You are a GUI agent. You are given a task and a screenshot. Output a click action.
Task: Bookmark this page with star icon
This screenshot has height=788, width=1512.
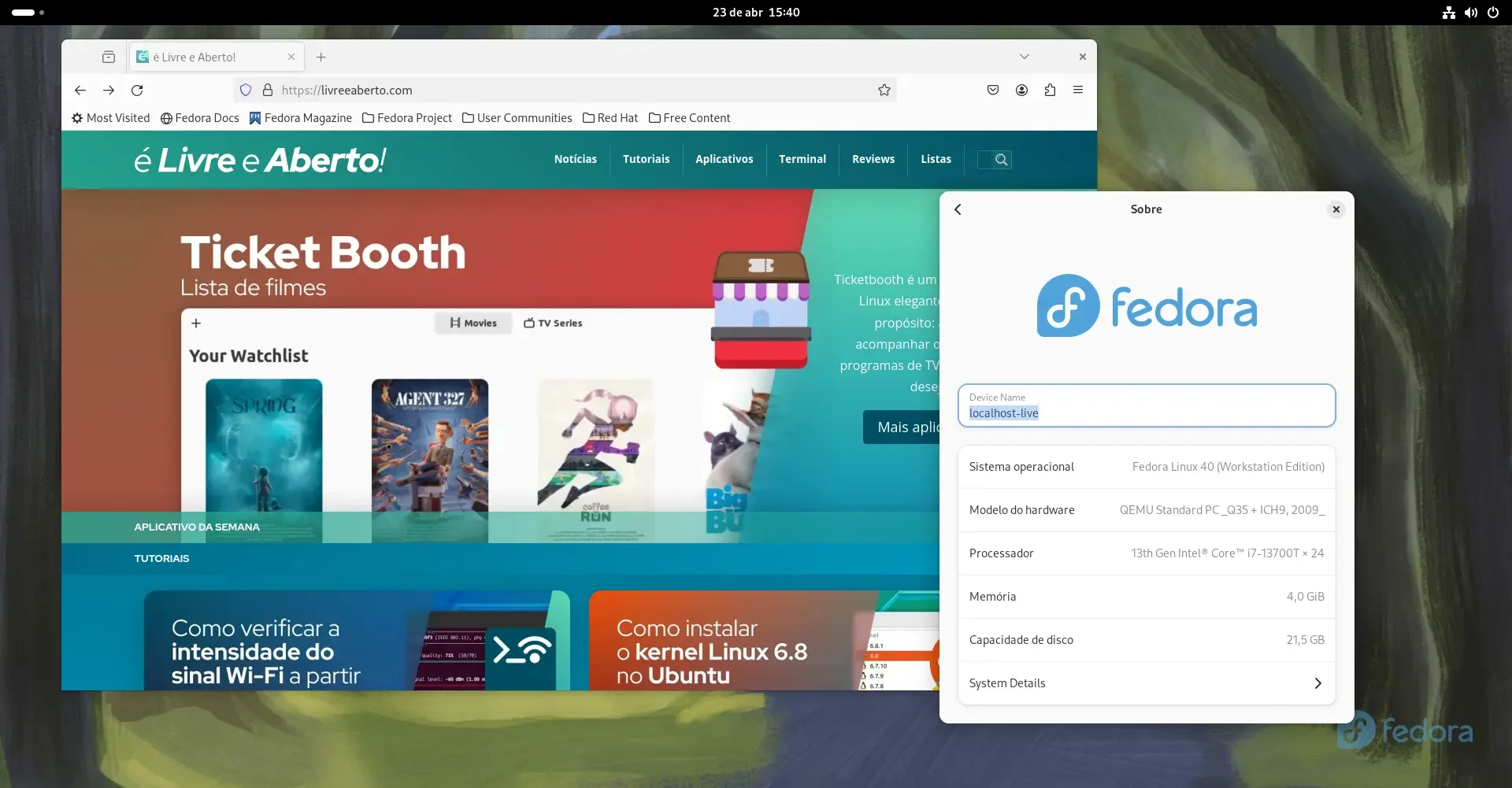pyautogui.click(x=884, y=90)
